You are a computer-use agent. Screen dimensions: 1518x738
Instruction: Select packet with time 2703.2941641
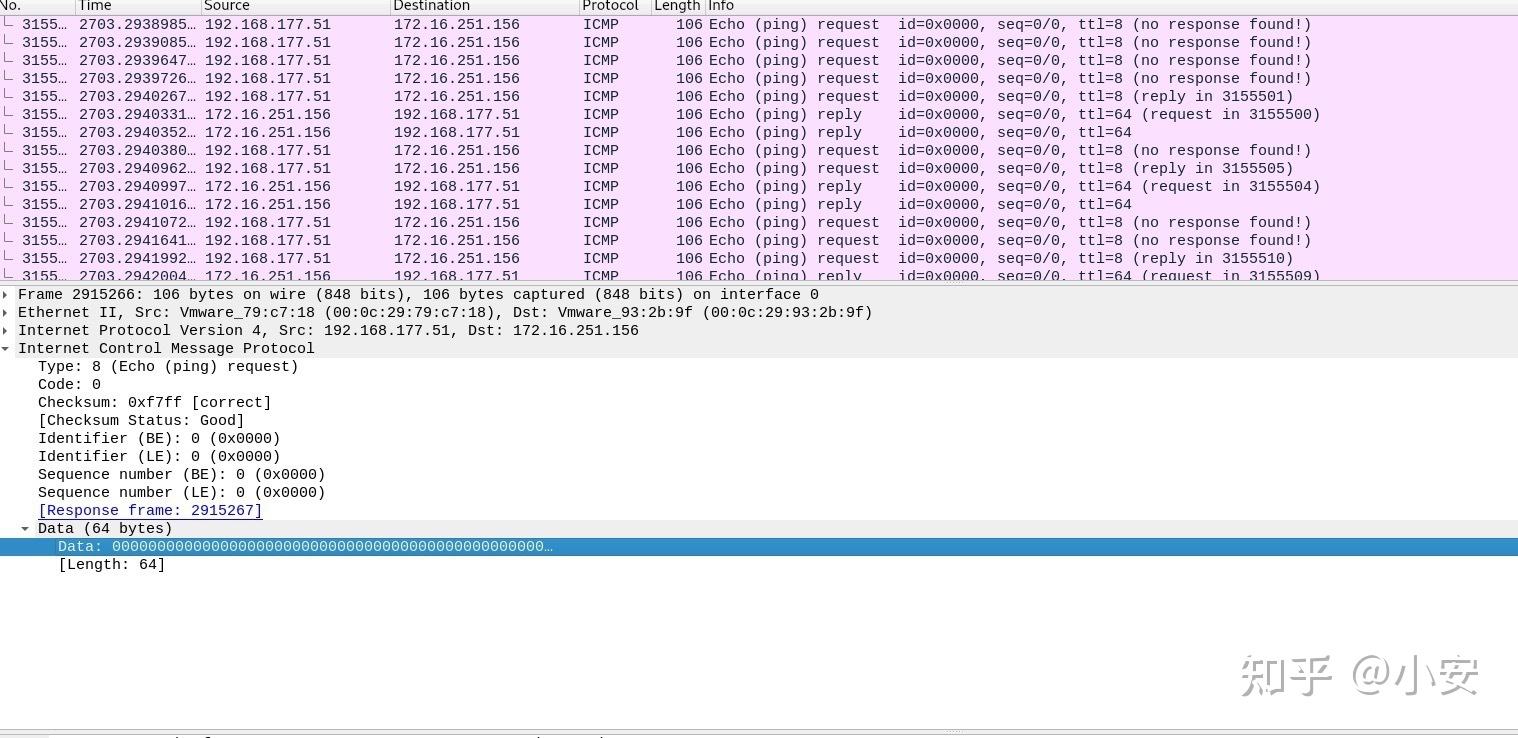pyautogui.click(x=759, y=241)
